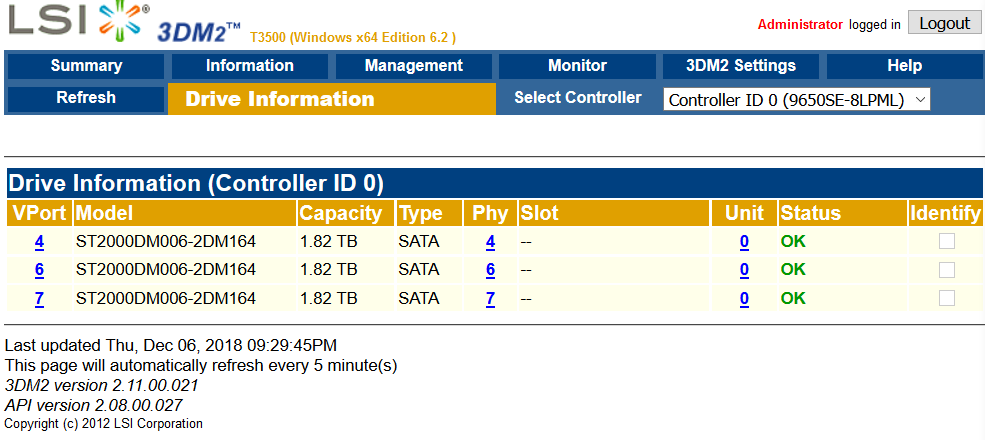Check Identify box for VPort 6 drive
This screenshot has height=440, width=985.
(947, 270)
